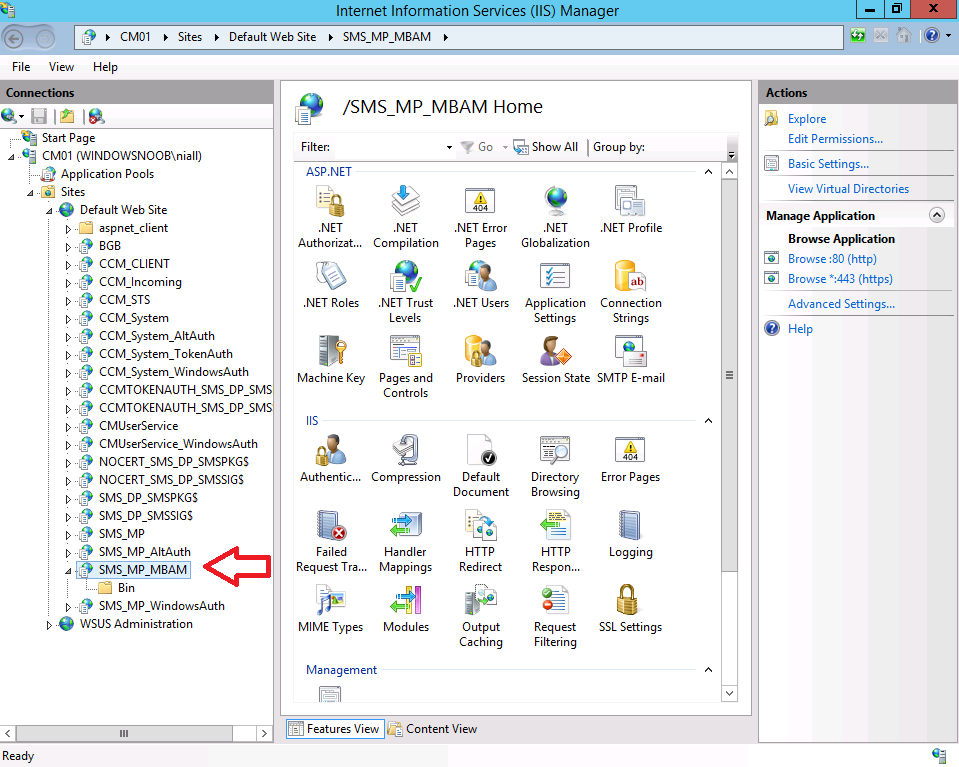Expand the WSUS Administration site node
Screen dimensions: 959x767
pyautogui.click(x=49, y=625)
